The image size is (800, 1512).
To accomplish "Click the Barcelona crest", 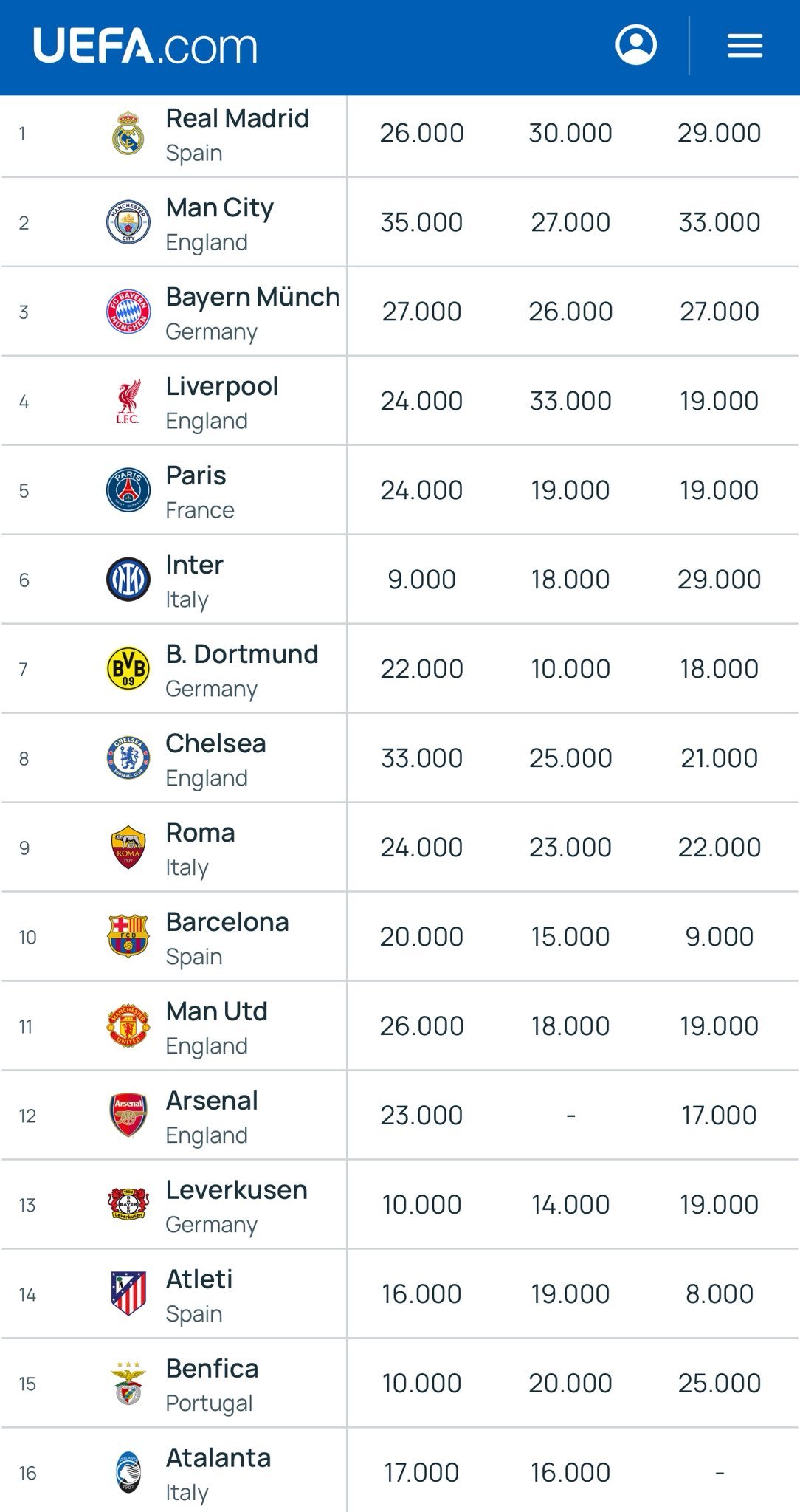I will (128, 937).
